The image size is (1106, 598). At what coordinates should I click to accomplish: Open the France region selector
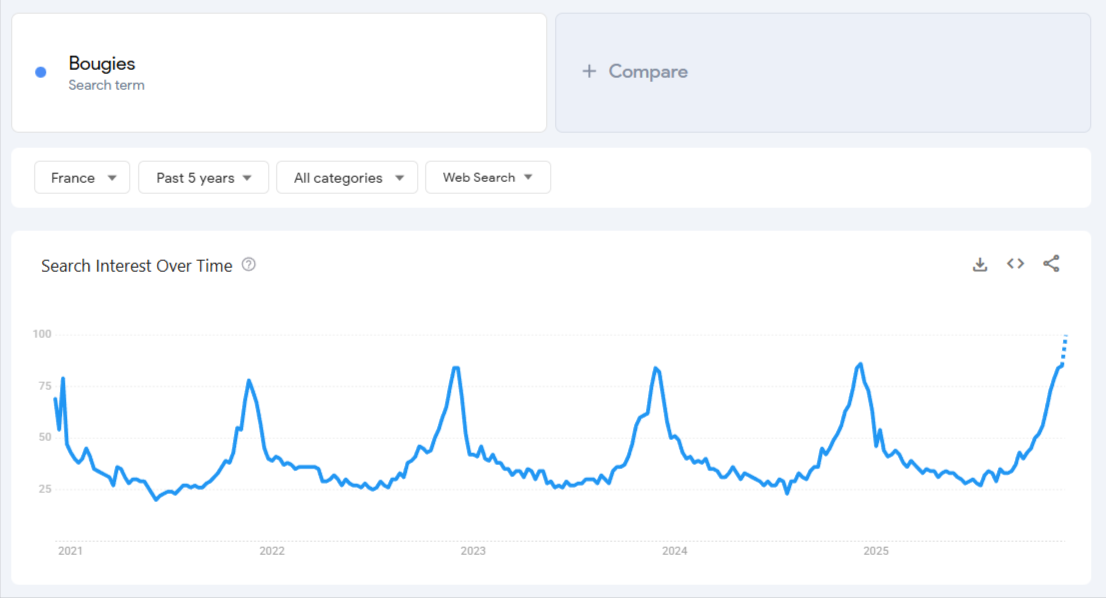pos(82,177)
